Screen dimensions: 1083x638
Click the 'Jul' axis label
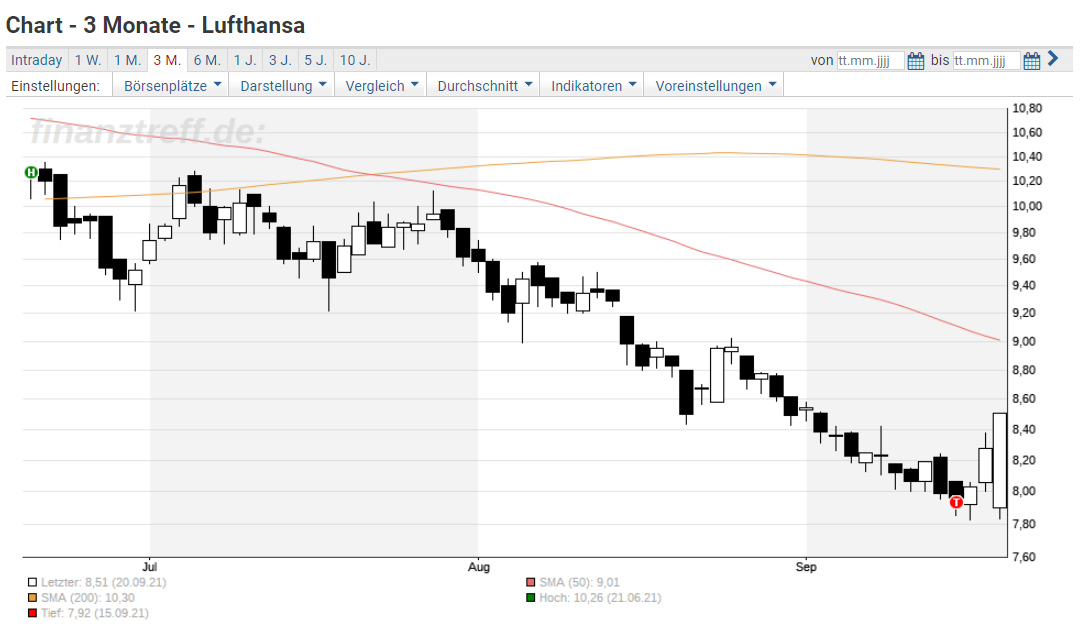click(x=149, y=567)
